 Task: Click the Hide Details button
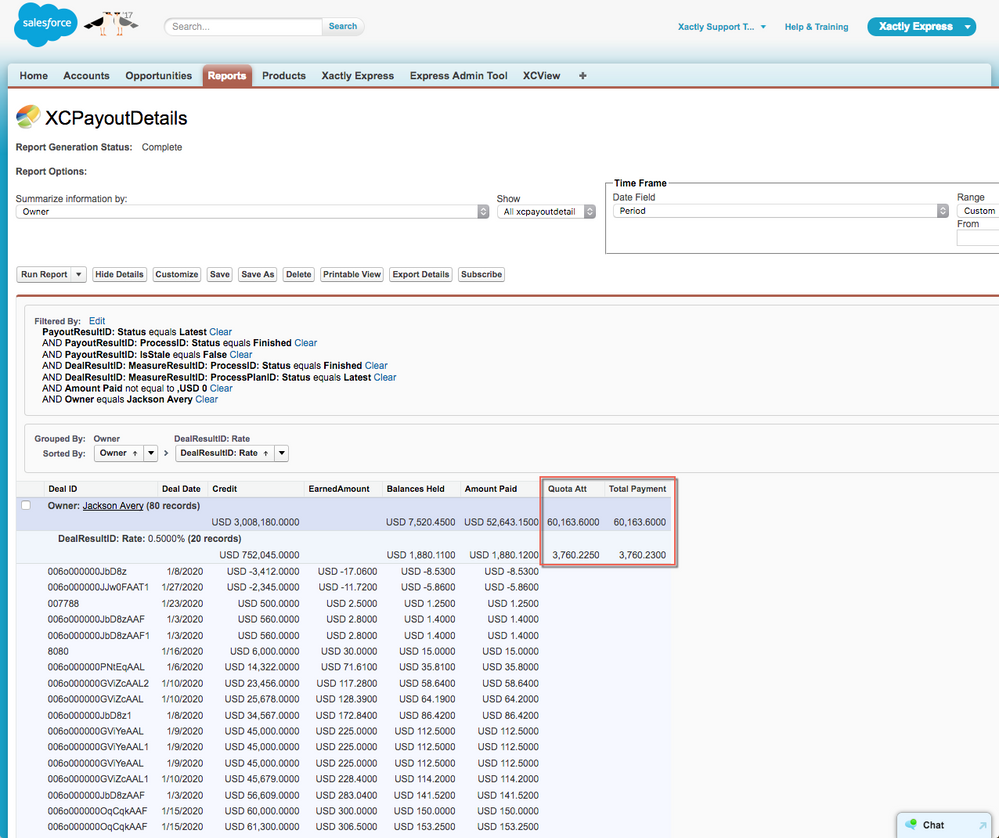point(119,275)
